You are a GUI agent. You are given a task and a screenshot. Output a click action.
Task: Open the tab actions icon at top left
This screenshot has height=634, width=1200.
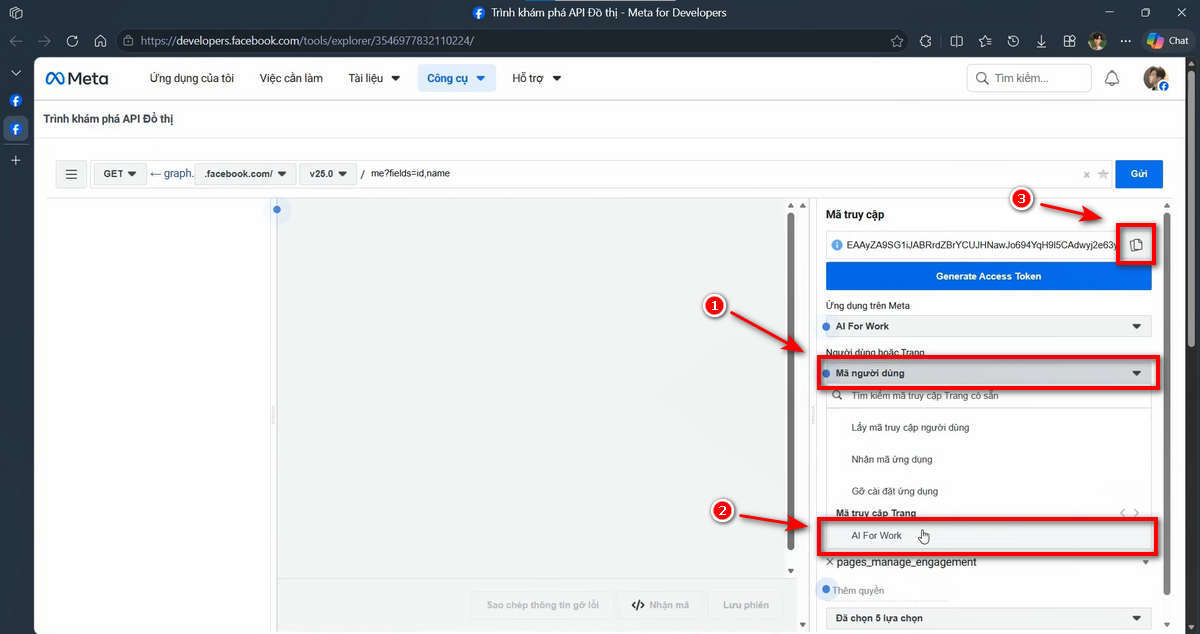[x=16, y=13]
